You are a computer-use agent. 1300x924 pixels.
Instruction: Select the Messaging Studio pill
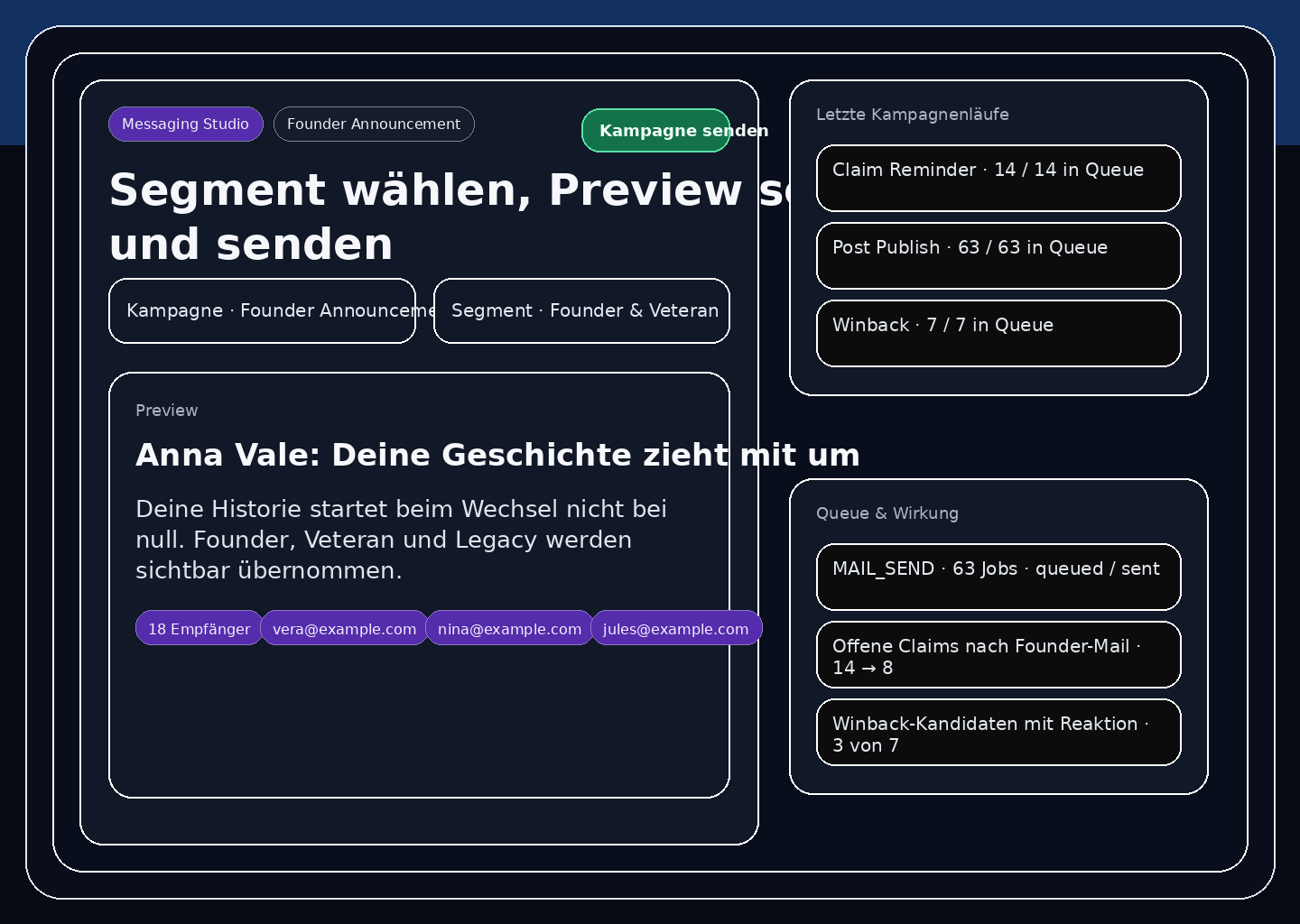point(185,125)
